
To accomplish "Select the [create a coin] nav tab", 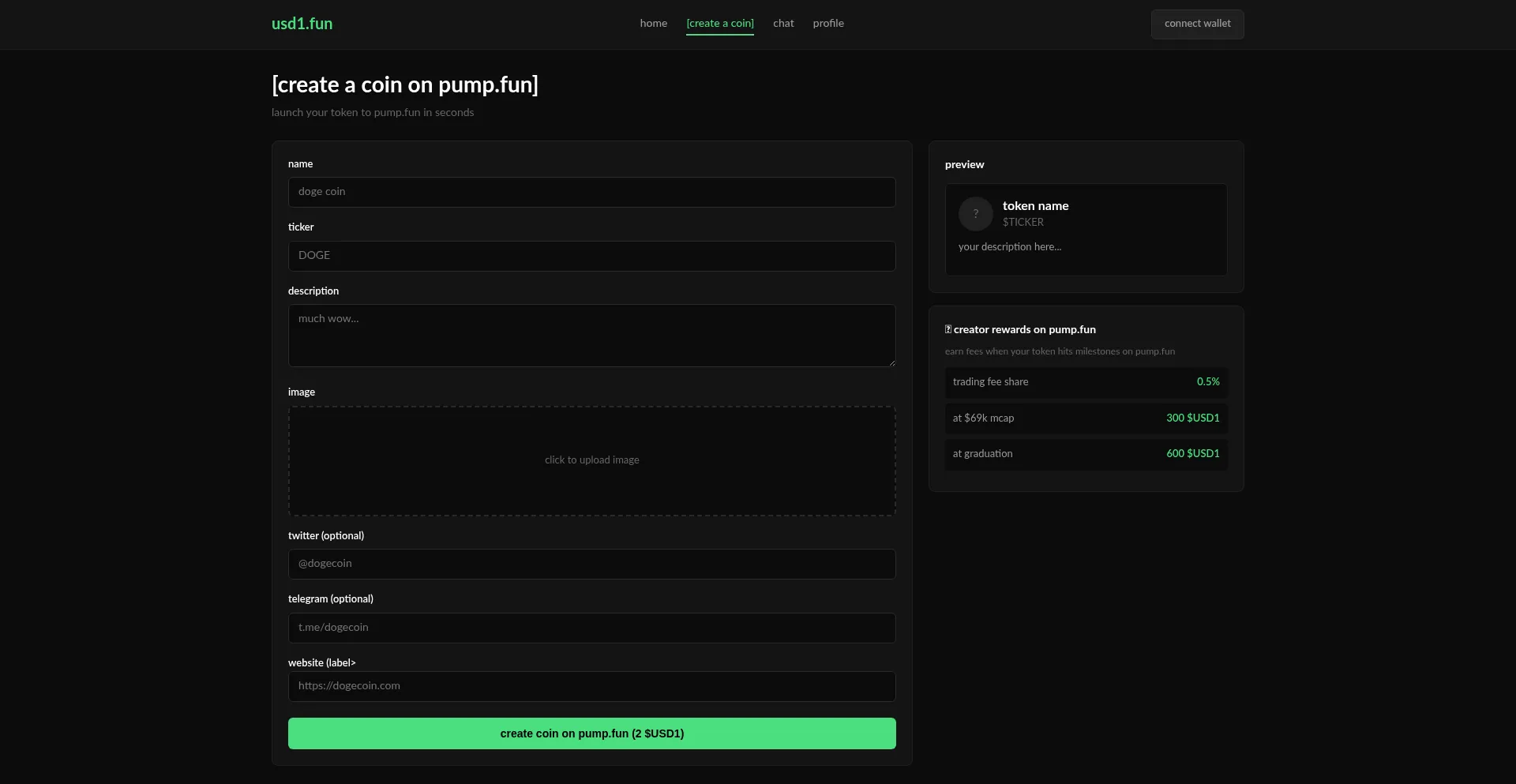I will [x=719, y=24].
